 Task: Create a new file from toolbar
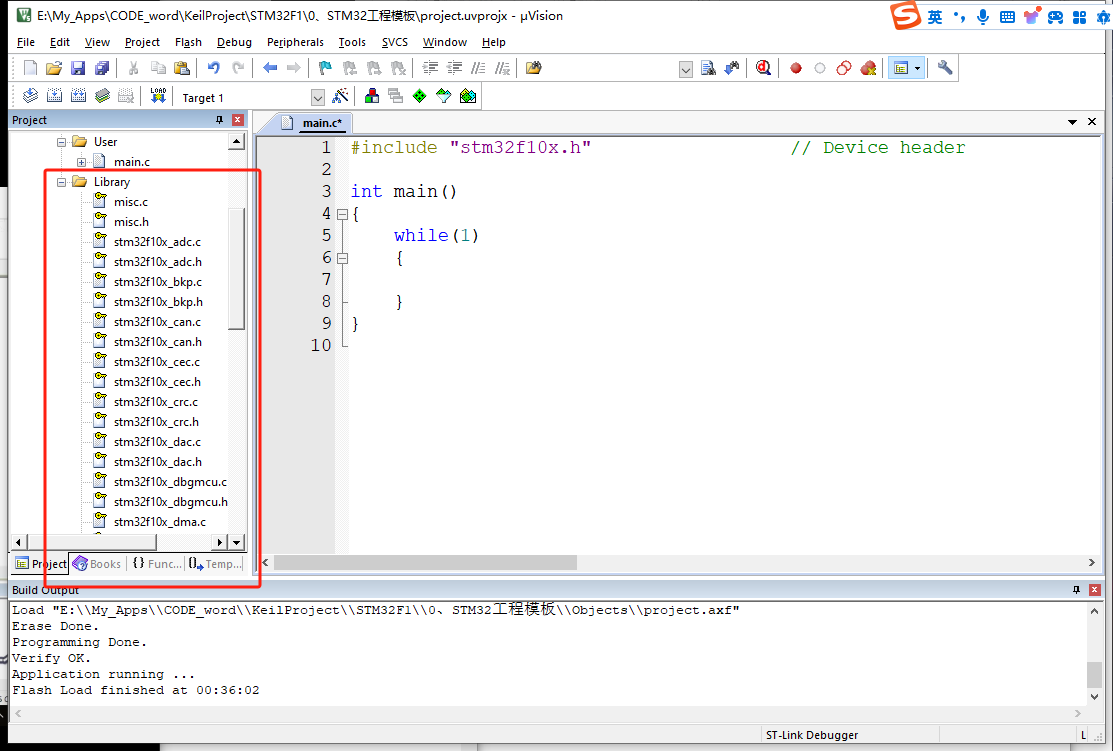pyautogui.click(x=30, y=68)
